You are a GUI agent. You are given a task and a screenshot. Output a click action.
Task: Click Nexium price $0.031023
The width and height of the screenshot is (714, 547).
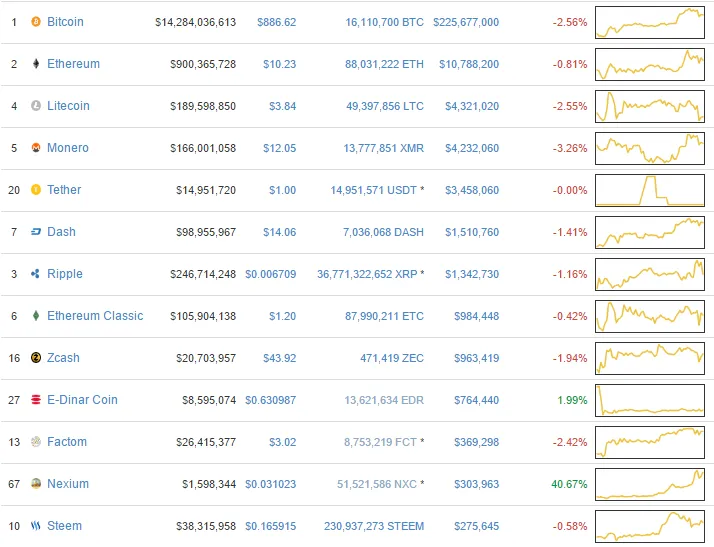tap(270, 484)
